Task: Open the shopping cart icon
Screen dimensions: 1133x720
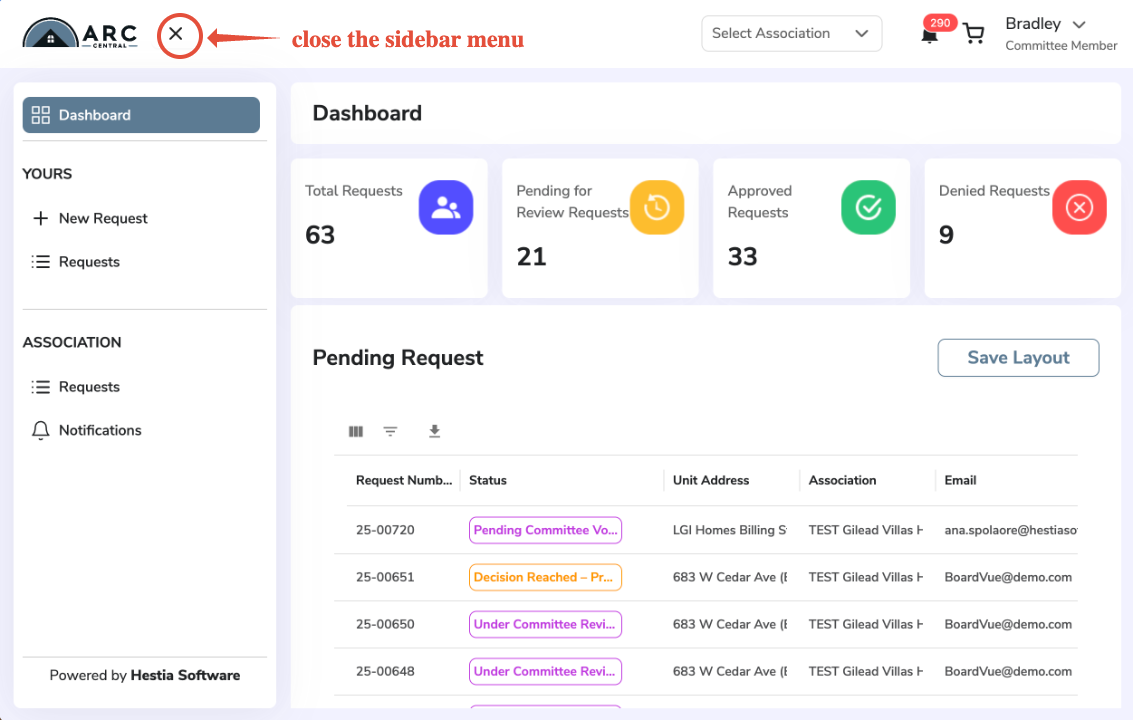Action: (x=974, y=34)
